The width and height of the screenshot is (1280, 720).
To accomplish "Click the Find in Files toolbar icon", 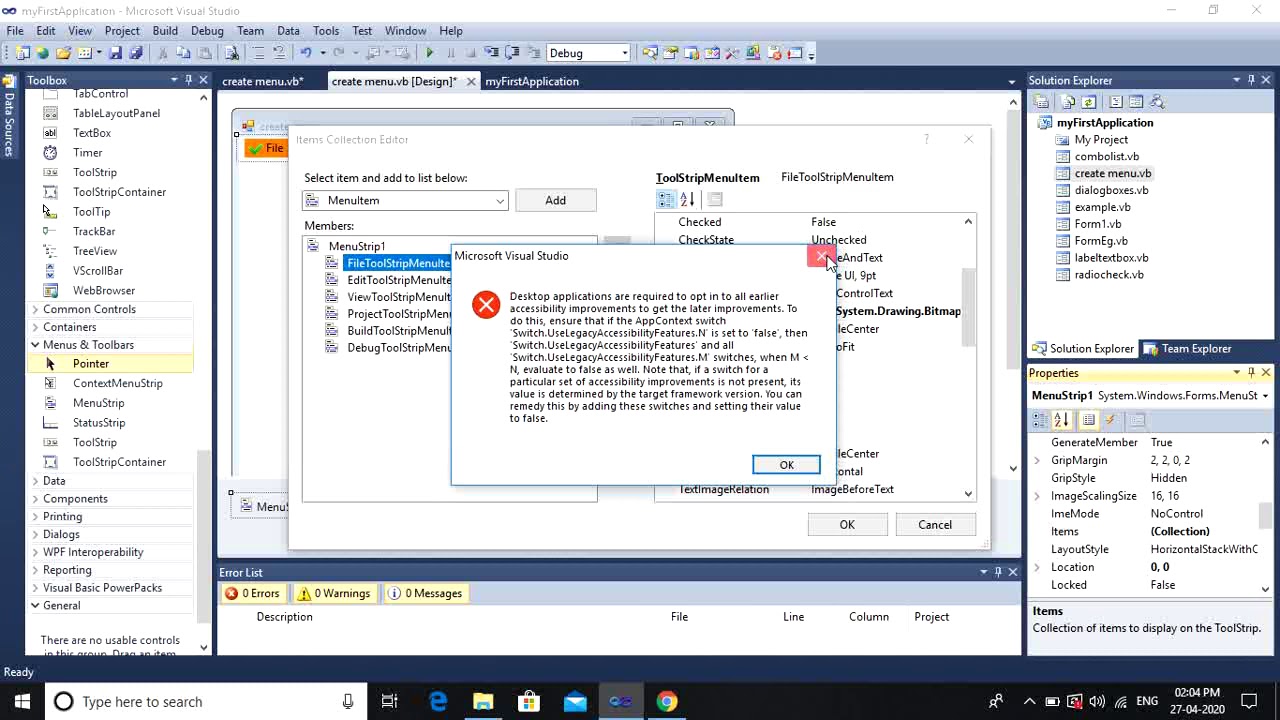I will coord(232,53).
